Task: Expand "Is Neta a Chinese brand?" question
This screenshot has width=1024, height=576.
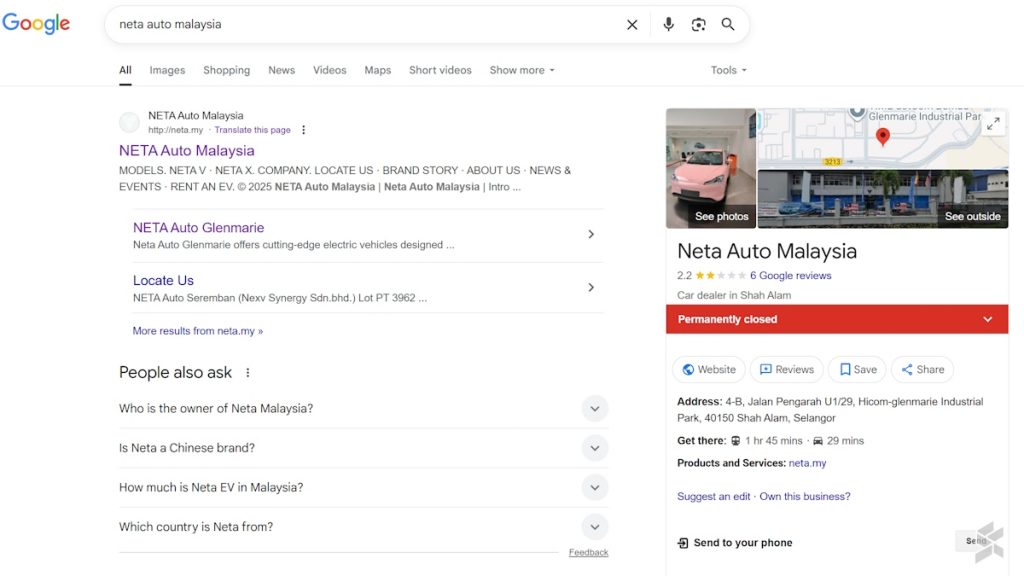Action: click(594, 448)
